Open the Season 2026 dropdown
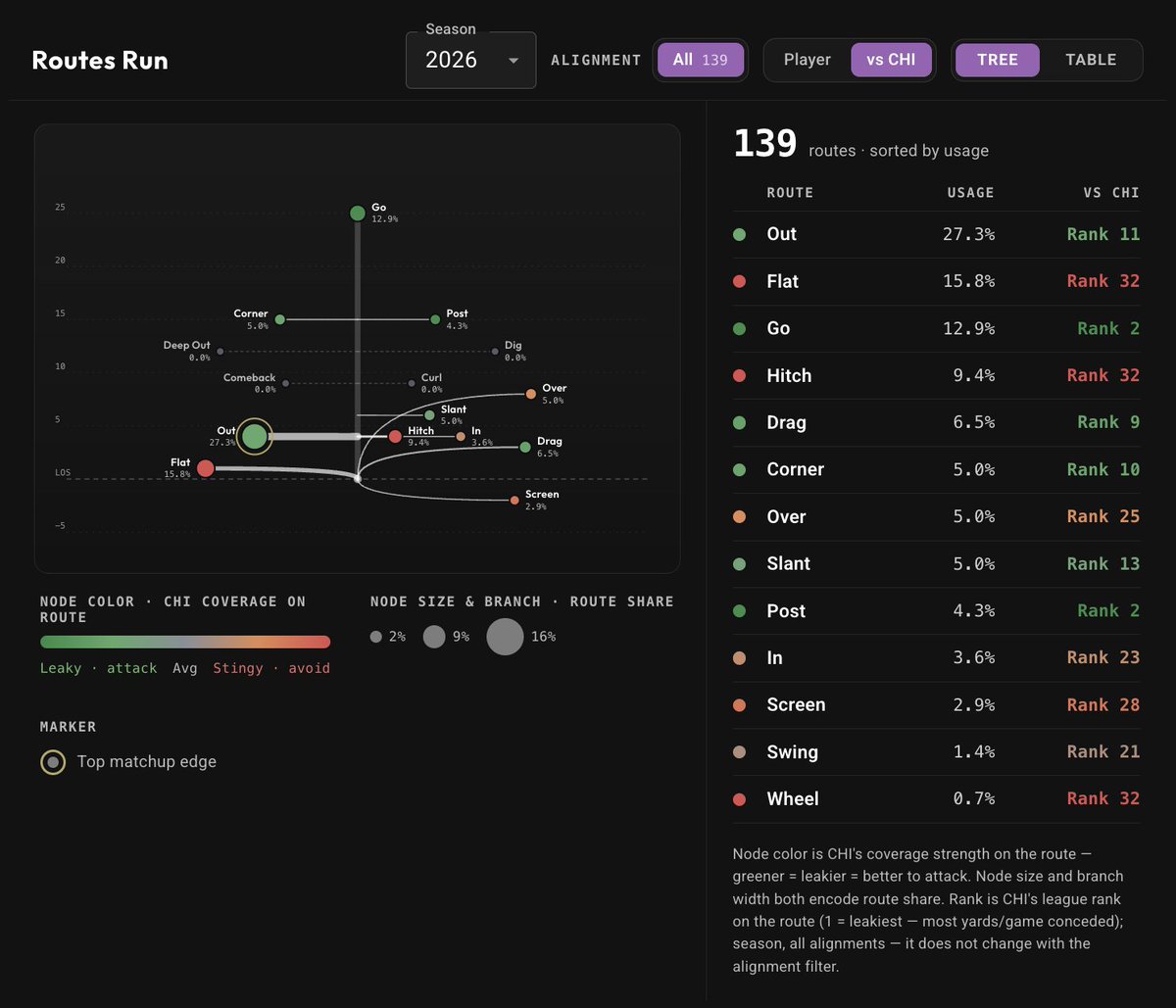This screenshot has height=1008, width=1176. (470, 60)
